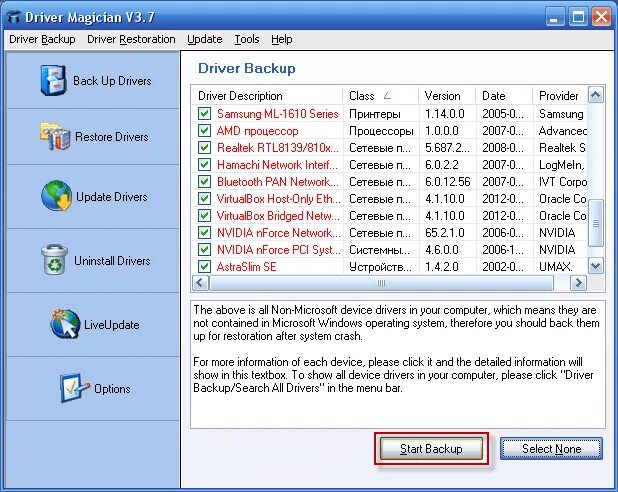Uncheck the VirtualBox Bridged Network driver
Viewport: 618px width, 492px height.
[204, 215]
